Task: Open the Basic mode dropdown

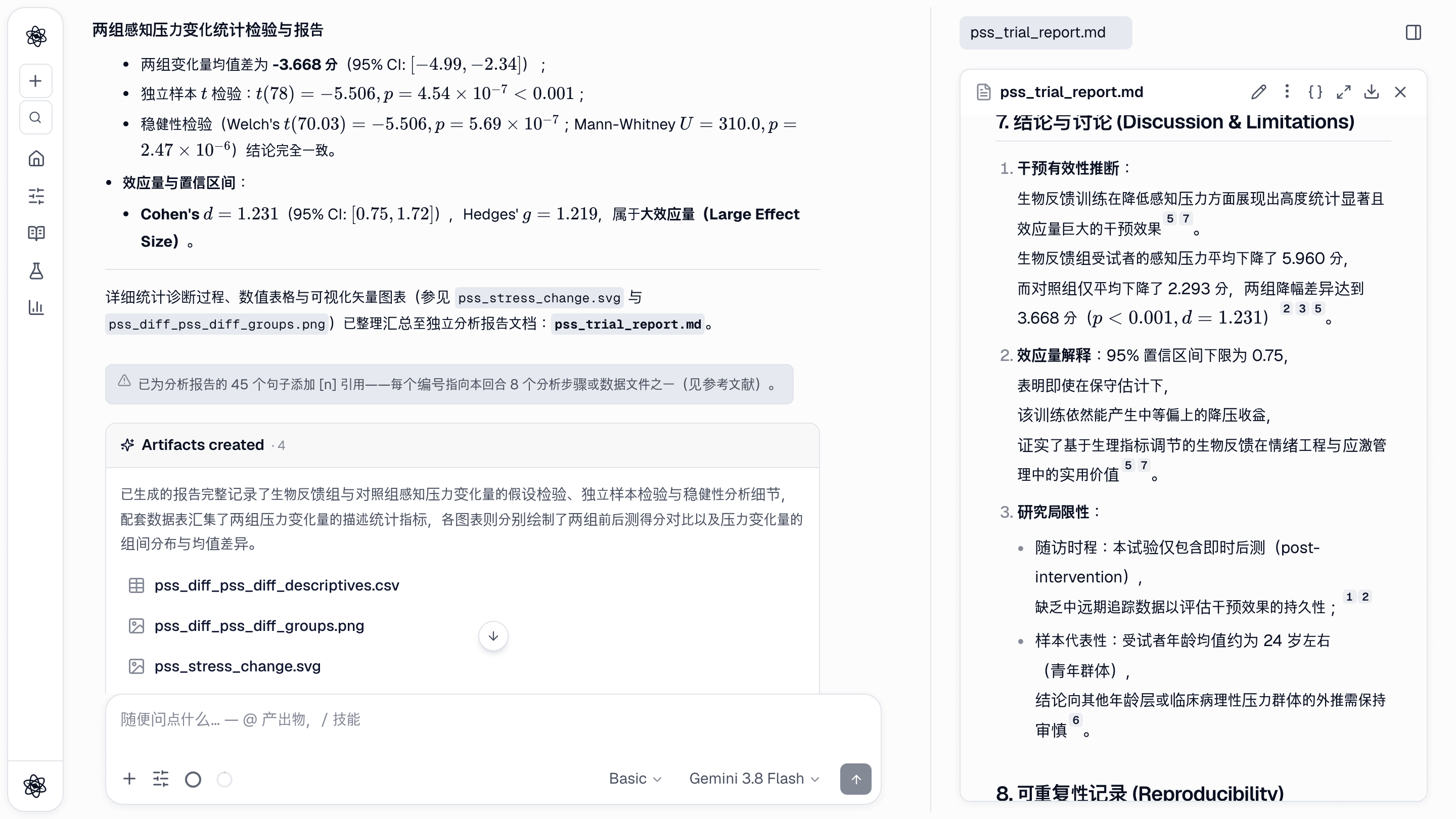Action: pyautogui.click(x=635, y=779)
